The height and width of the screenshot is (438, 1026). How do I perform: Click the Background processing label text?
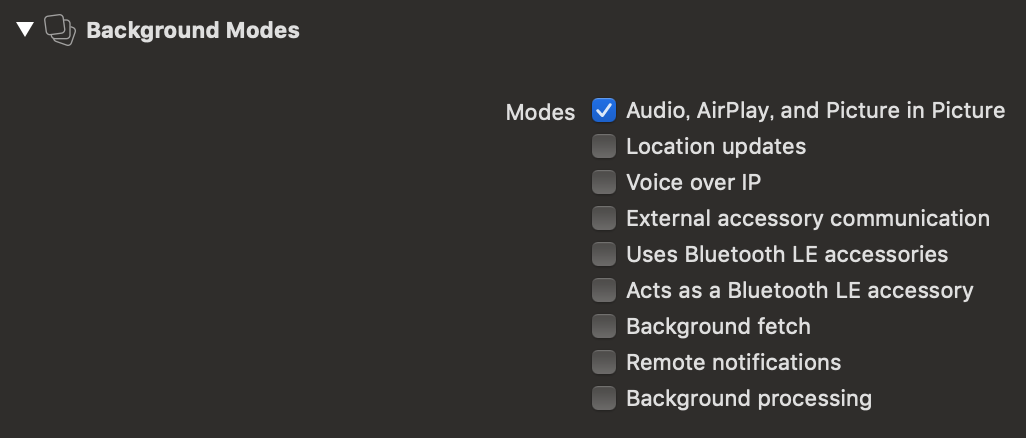pyautogui.click(x=749, y=399)
